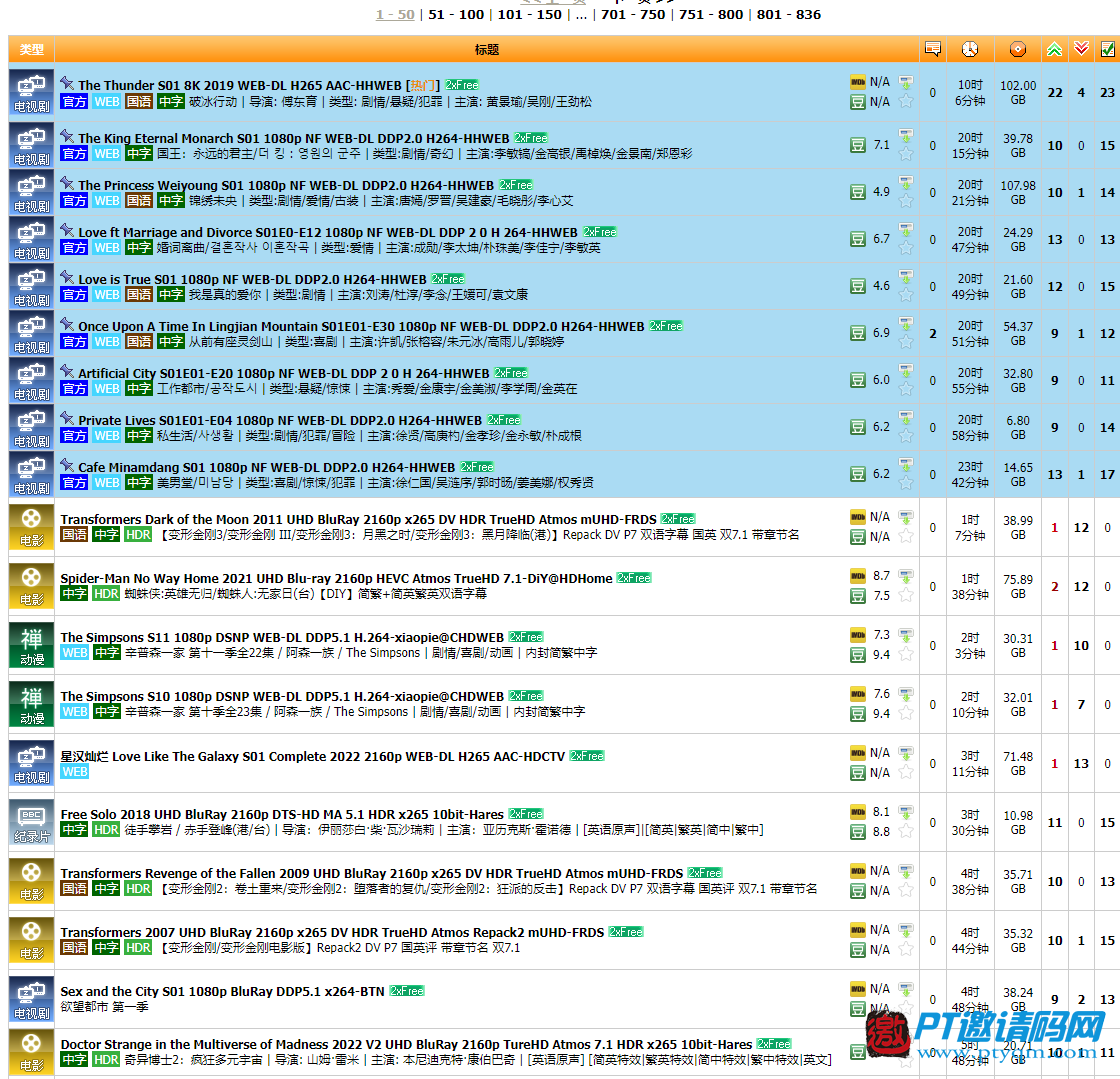Viewport: 1120px width, 1079px height.
Task: Go to page 701 - 750
Action: tap(633, 14)
